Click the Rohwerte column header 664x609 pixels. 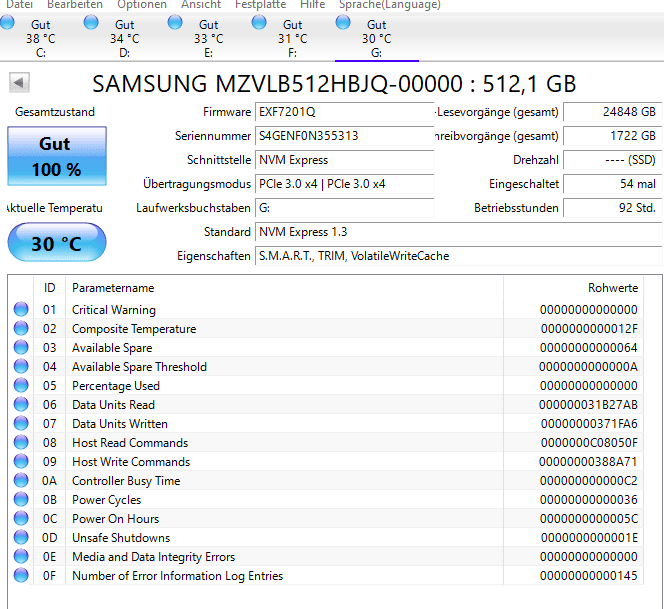(x=573, y=288)
